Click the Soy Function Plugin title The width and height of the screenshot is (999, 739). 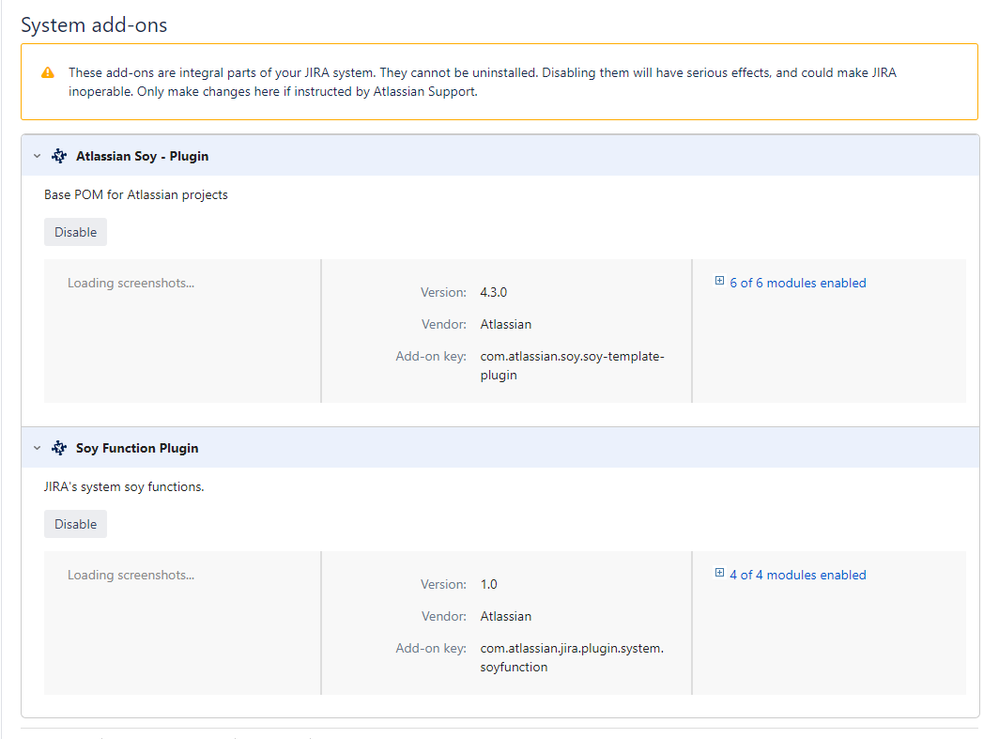pos(137,448)
